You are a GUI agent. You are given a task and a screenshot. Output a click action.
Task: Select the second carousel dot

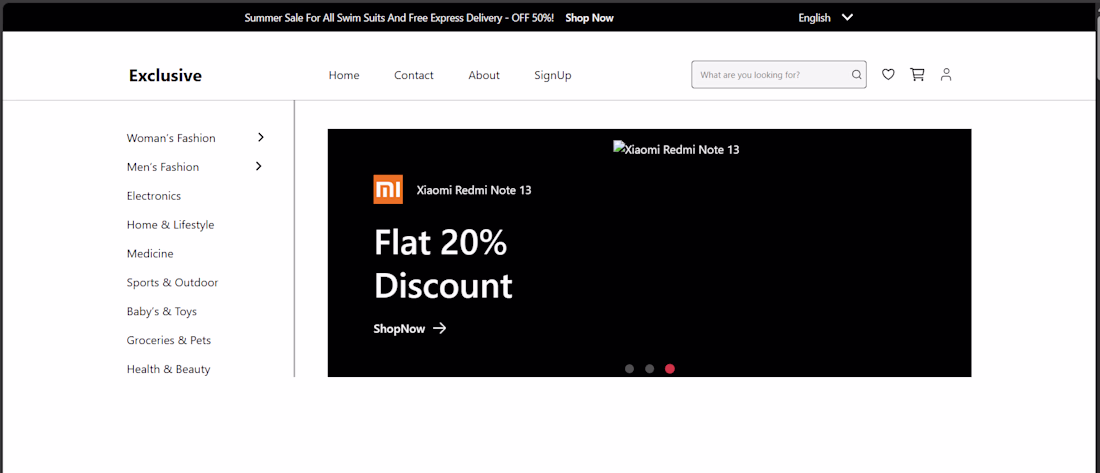(650, 368)
